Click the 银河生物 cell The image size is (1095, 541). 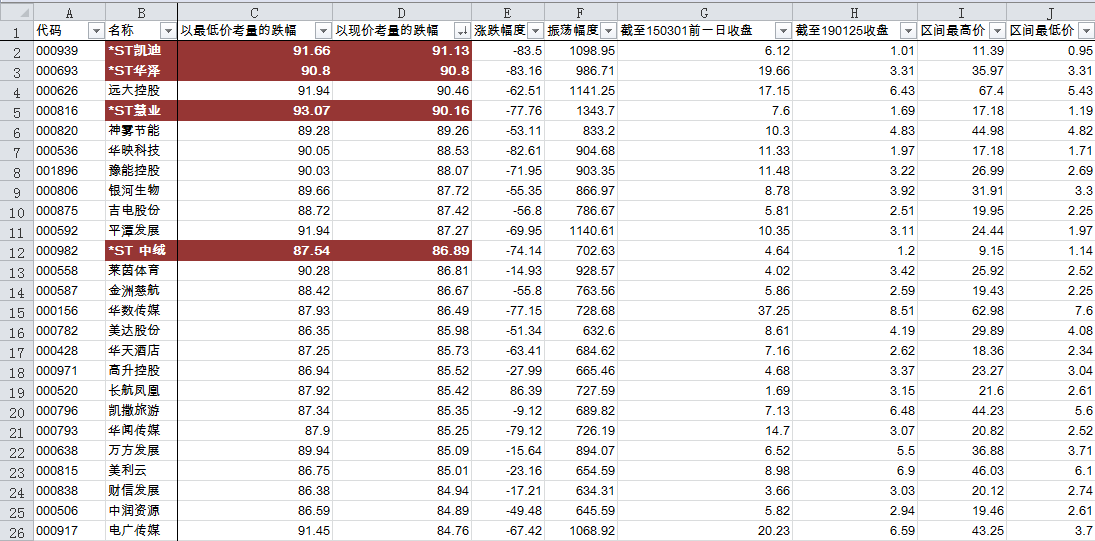142,191
